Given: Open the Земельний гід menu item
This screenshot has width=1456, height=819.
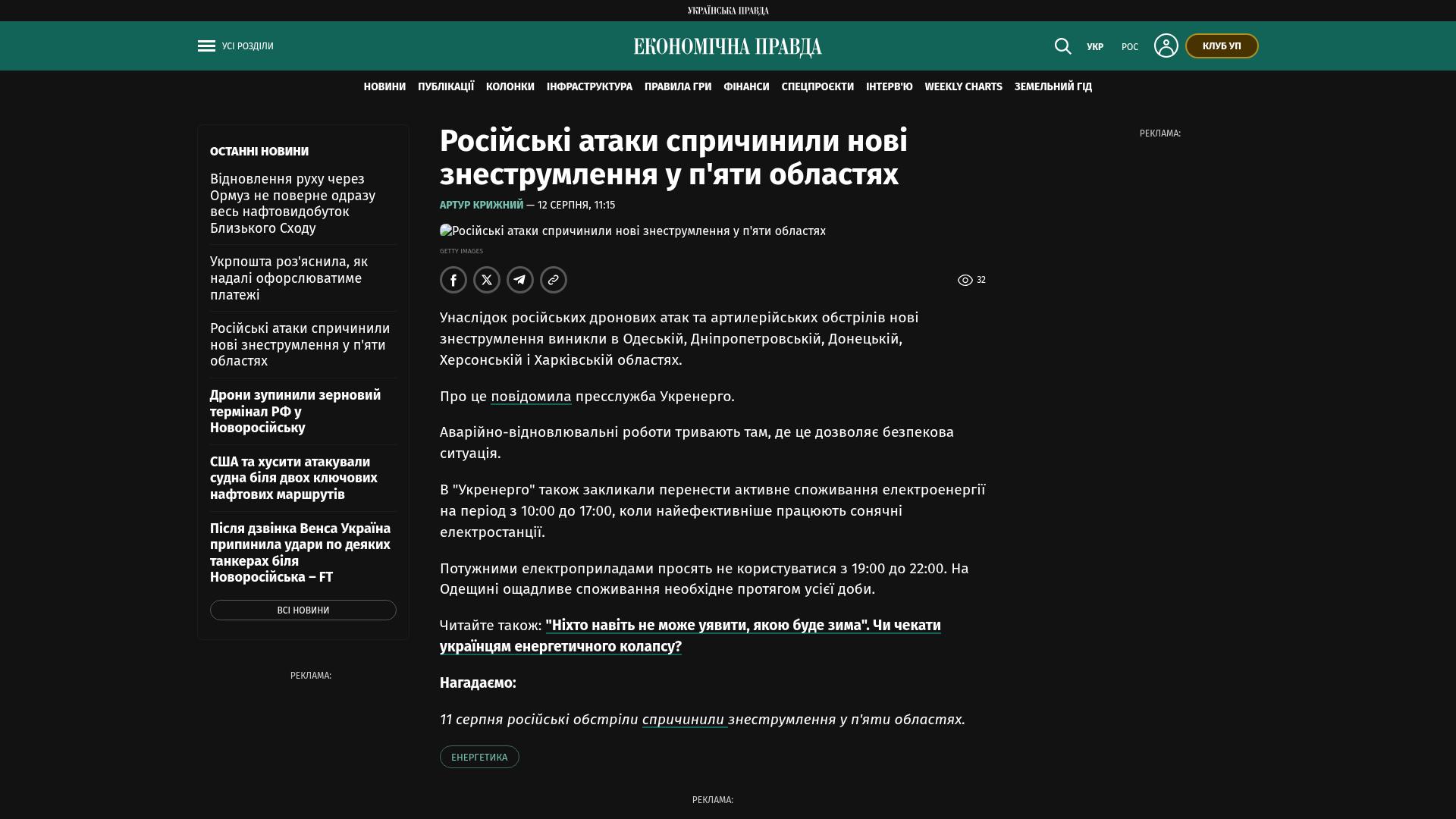Looking at the screenshot, I should 1053,87.
